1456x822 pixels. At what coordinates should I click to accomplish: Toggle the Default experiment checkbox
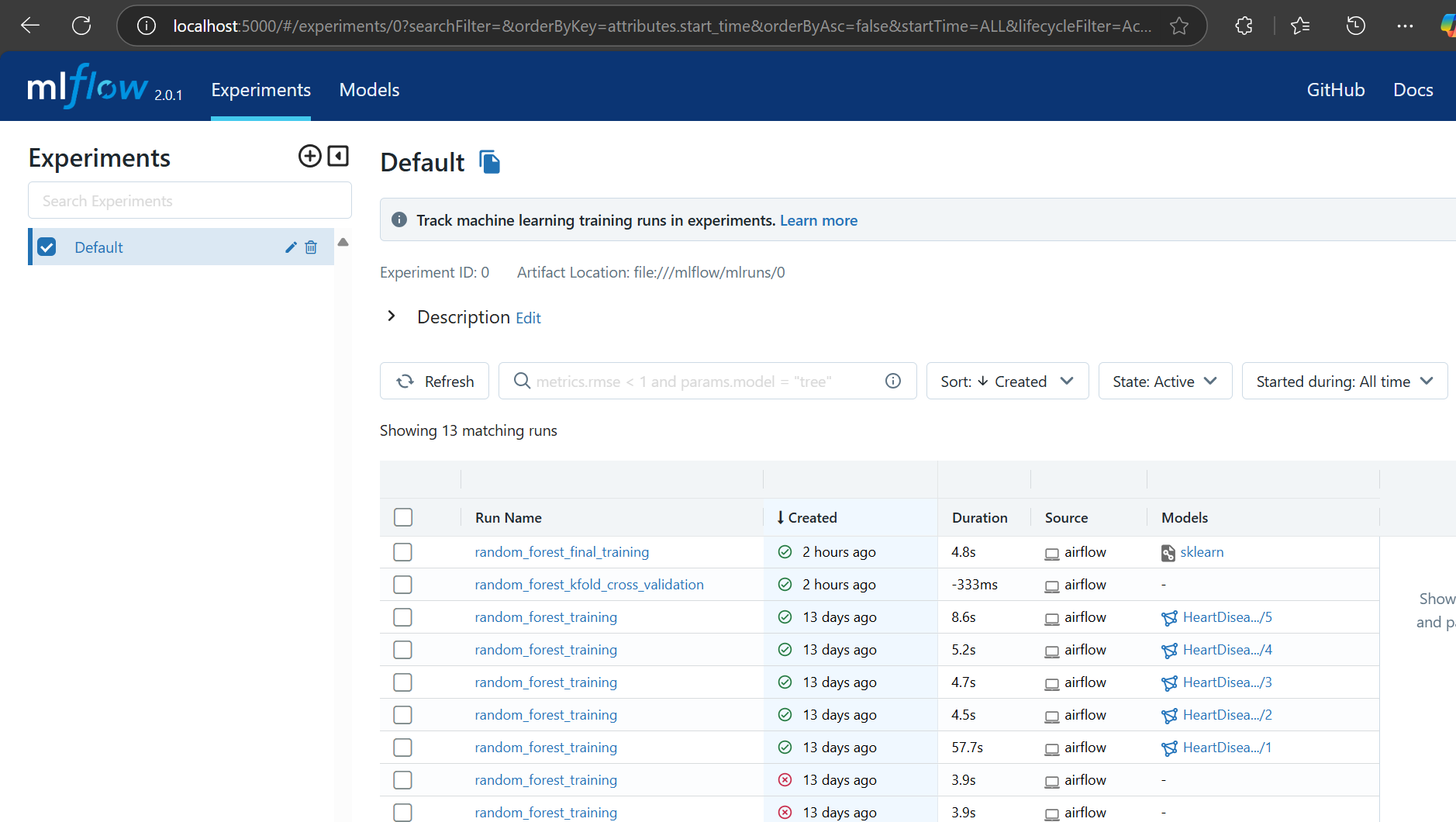(47, 247)
